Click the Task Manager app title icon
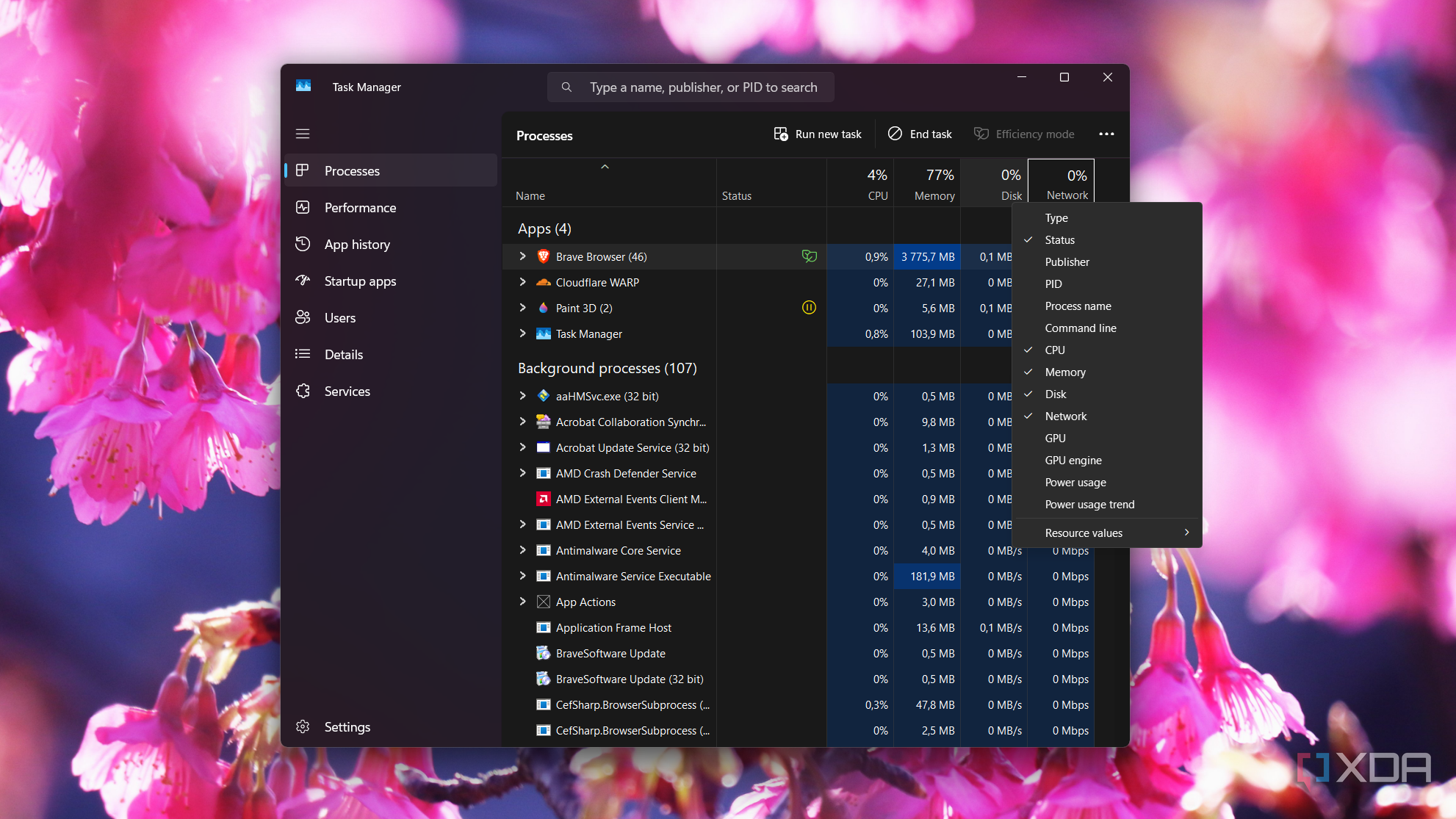 point(303,86)
